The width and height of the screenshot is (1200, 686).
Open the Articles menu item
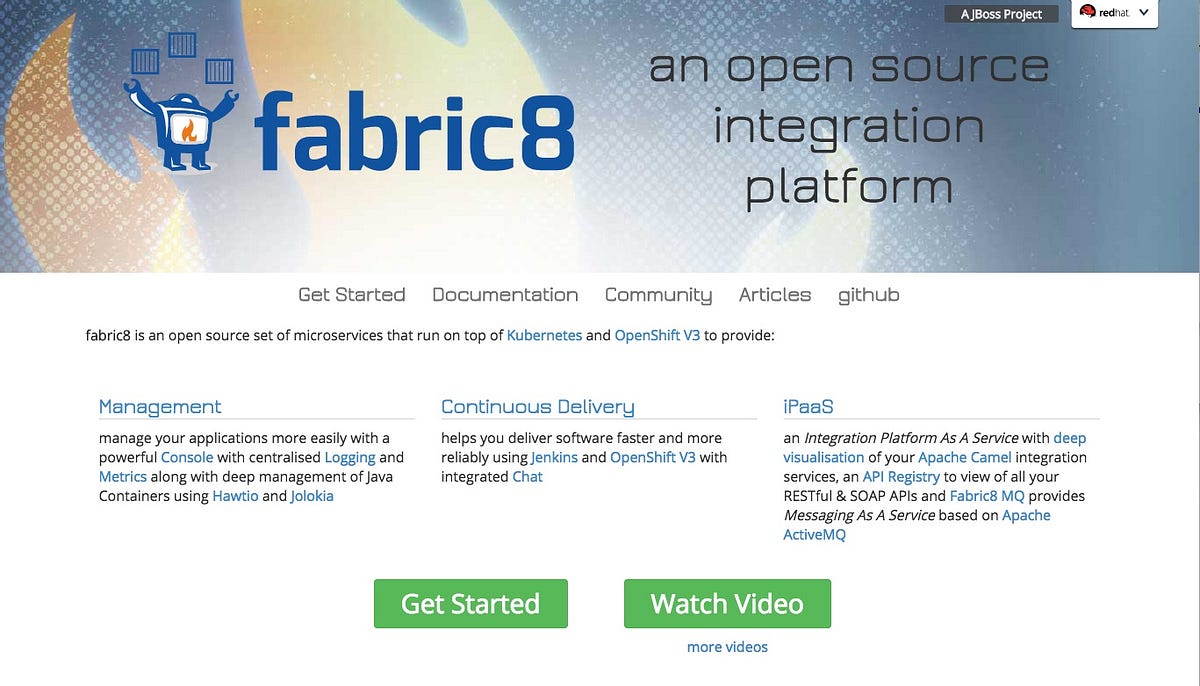tap(775, 295)
